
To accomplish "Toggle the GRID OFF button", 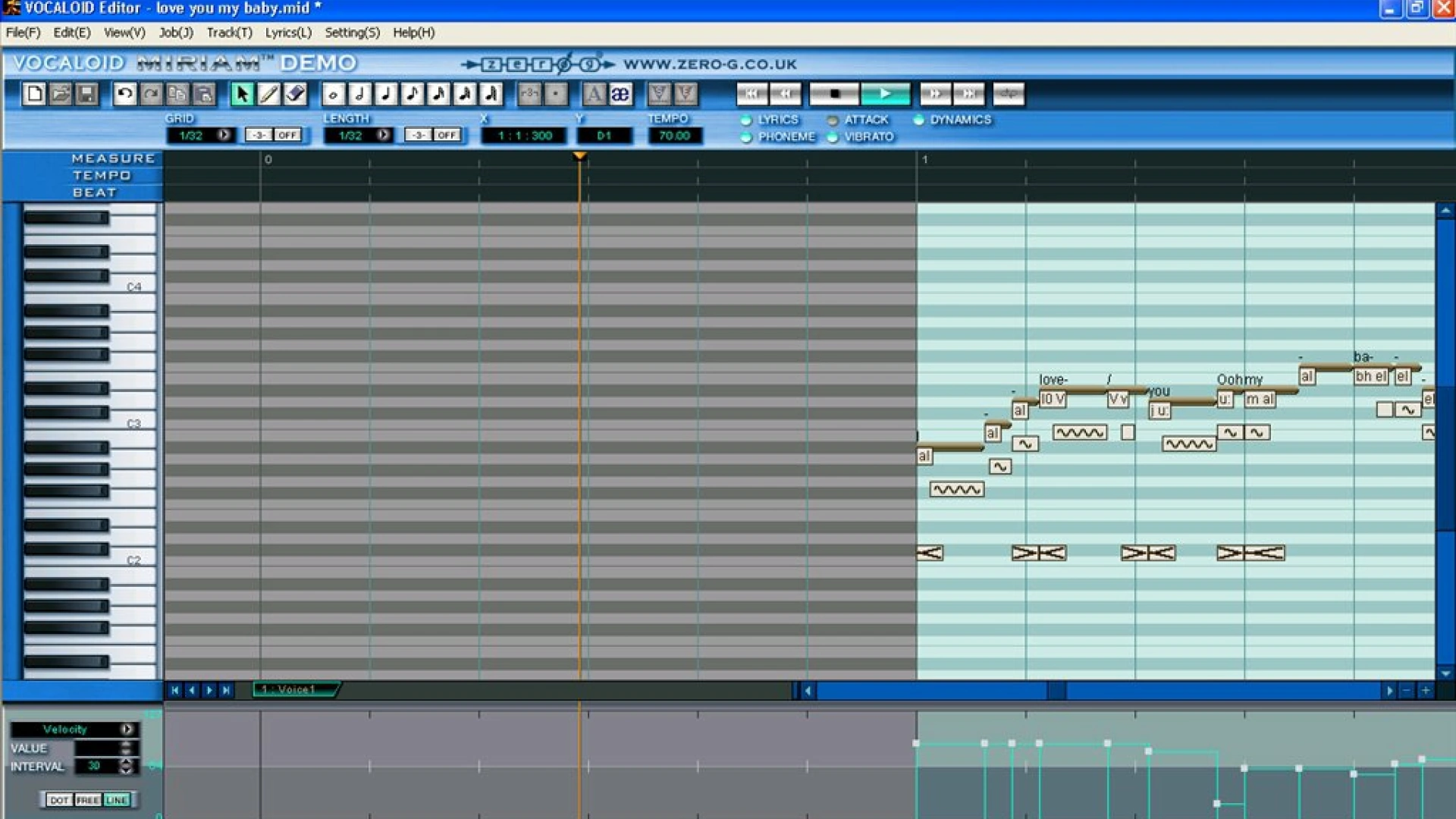I will [x=287, y=135].
